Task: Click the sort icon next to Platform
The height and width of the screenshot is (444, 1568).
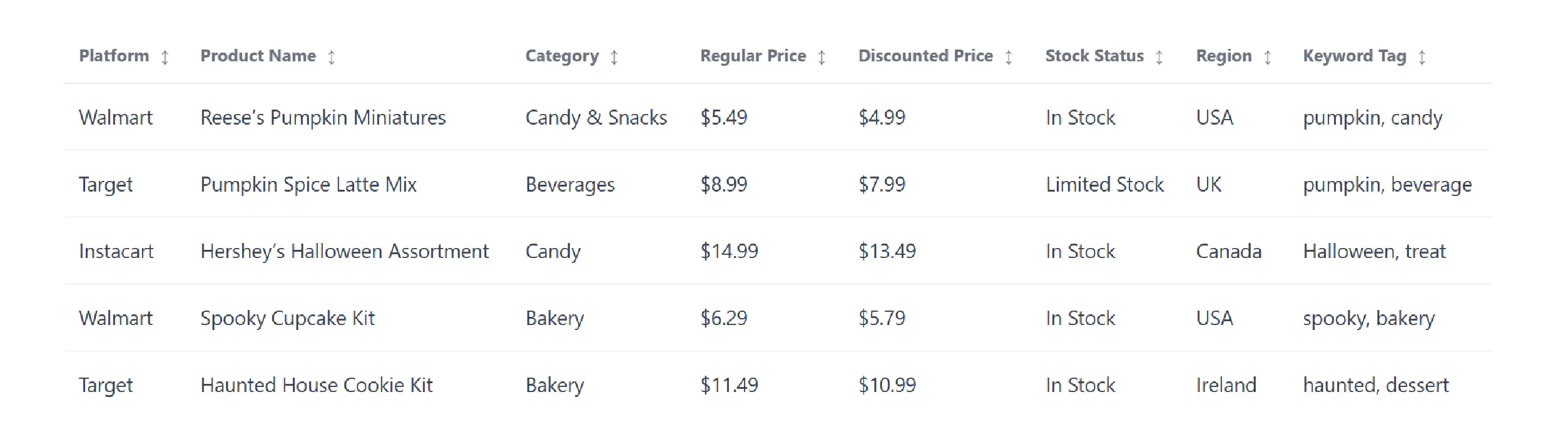Action: coord(165,58)
